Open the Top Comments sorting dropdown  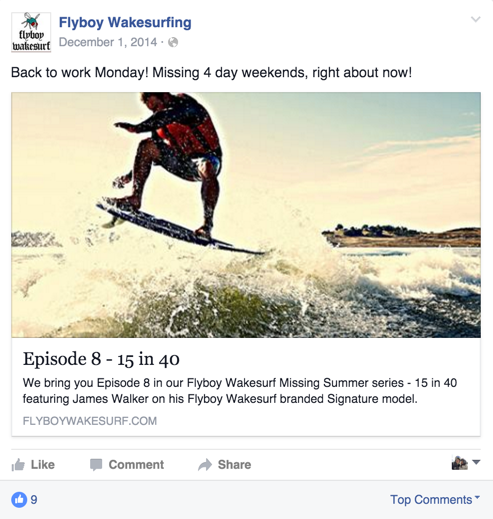click(x=435, y=500)
